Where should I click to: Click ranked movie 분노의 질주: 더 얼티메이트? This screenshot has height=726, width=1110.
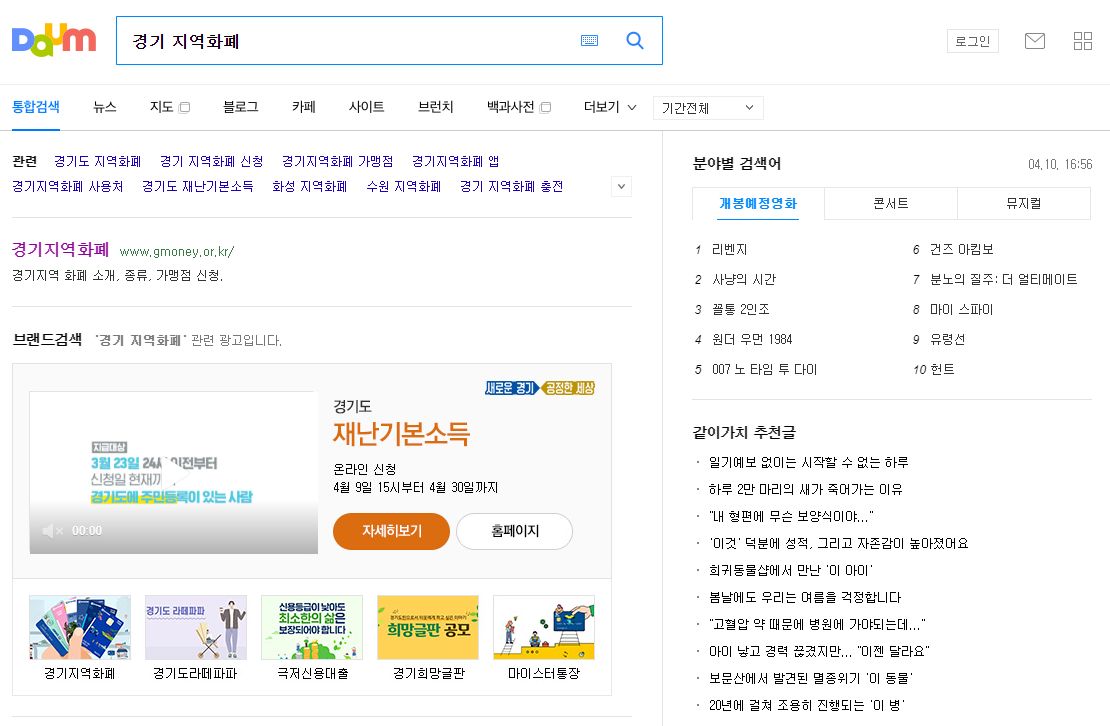(1003, 280)
